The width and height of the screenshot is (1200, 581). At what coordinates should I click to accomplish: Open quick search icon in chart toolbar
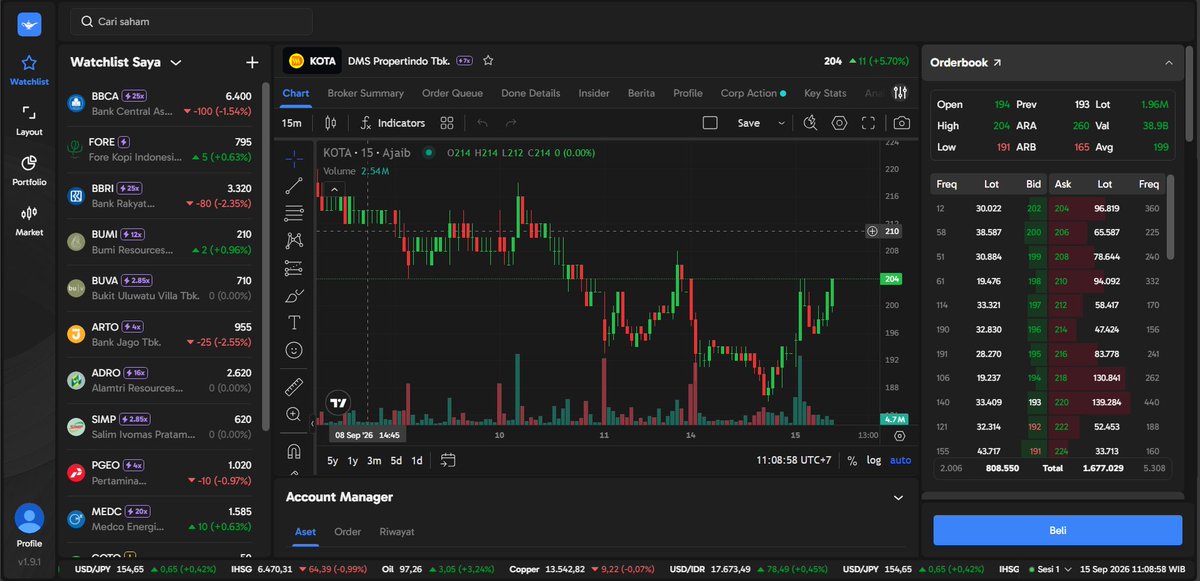coord(810,123)
